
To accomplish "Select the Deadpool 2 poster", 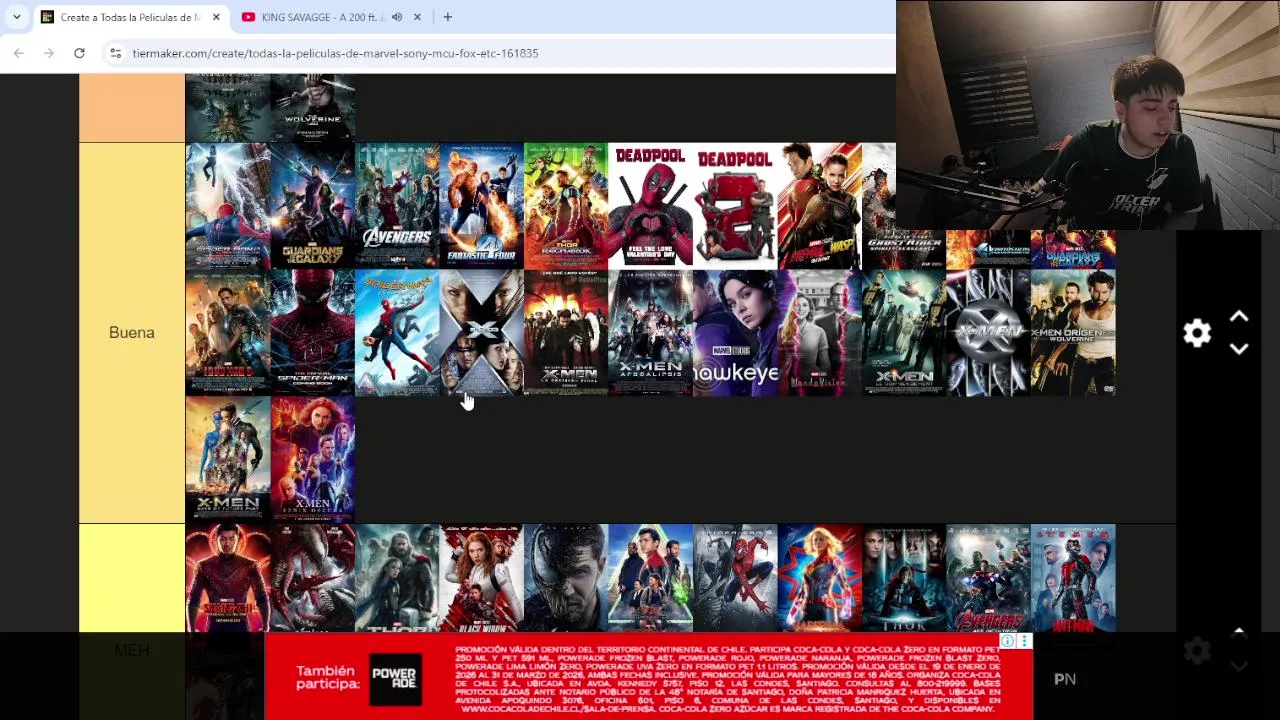I will tap(735, 206).
